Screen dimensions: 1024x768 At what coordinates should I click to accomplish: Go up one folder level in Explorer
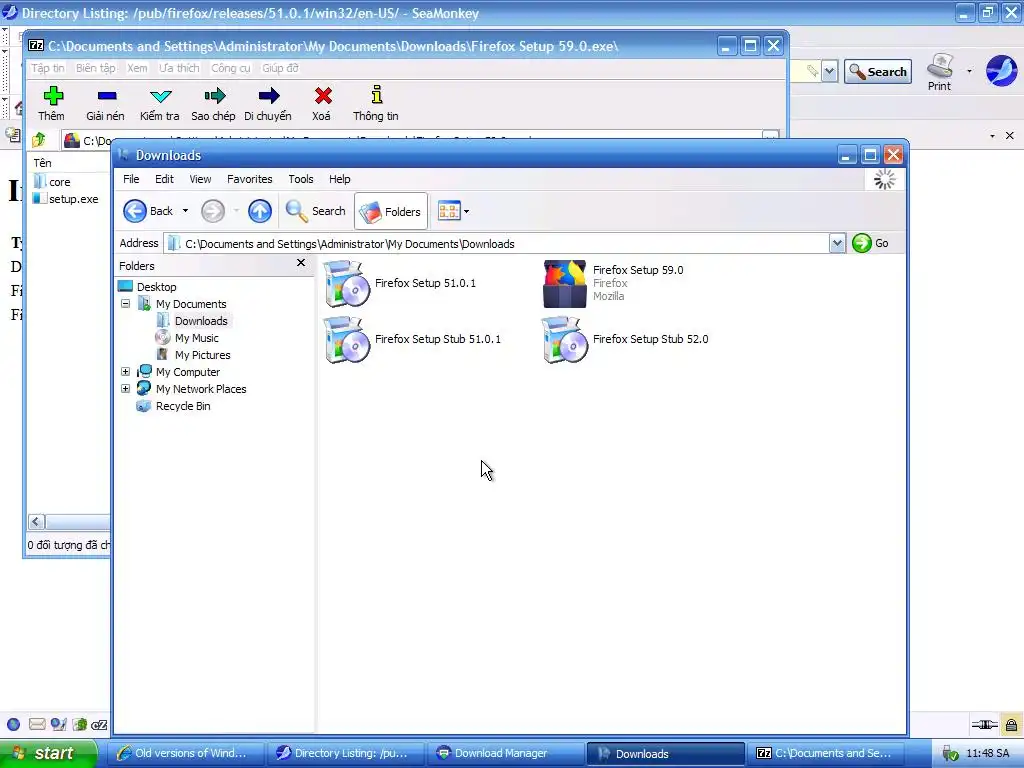click(x=259, y=211)
